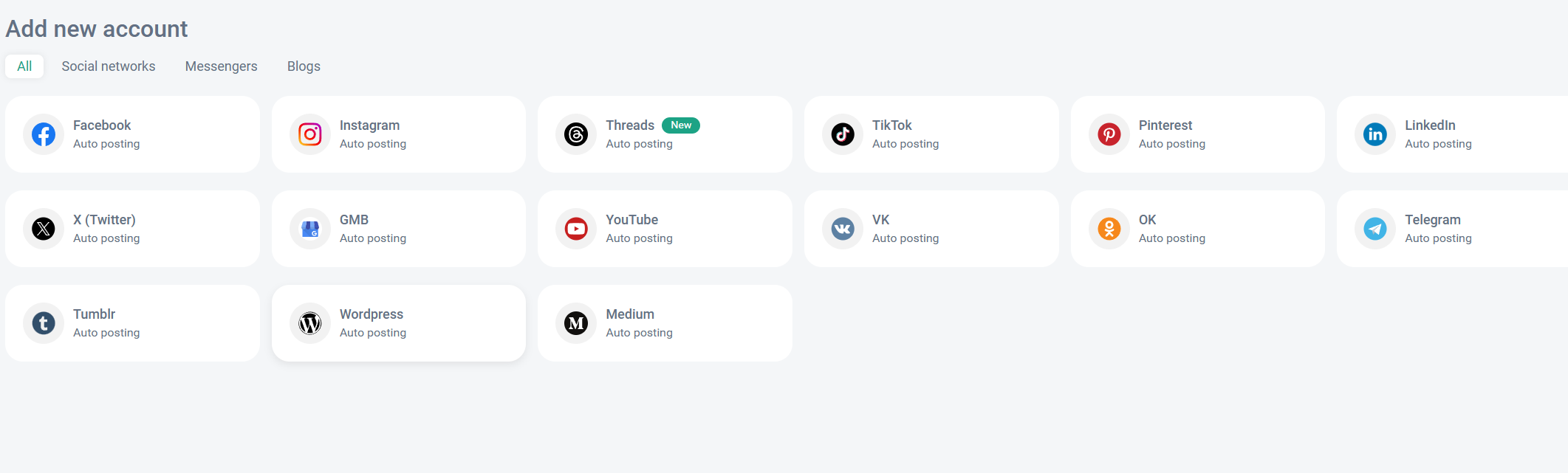Select the X (Twitter) logo icon
Screen dimensions: 1568x473
[x=44, y=229]
